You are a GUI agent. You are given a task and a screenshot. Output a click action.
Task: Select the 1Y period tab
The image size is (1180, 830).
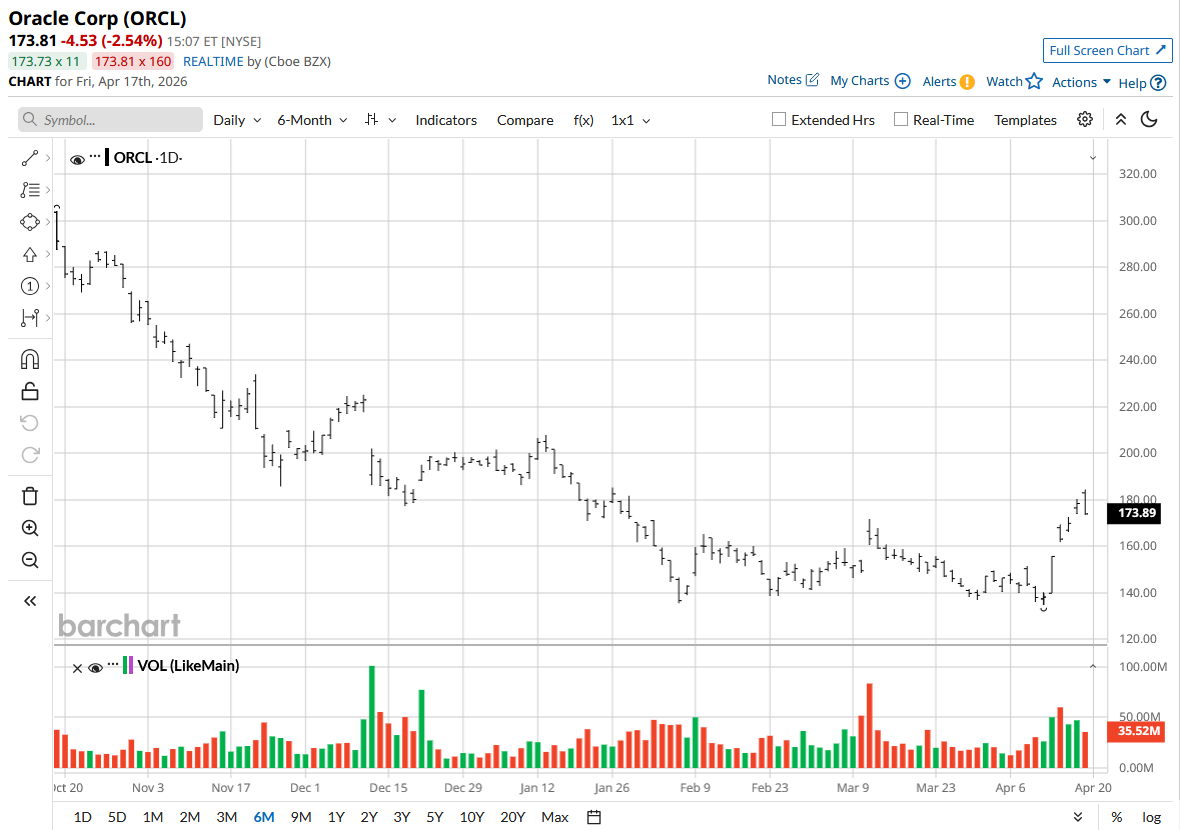click(x=336, y=817)
